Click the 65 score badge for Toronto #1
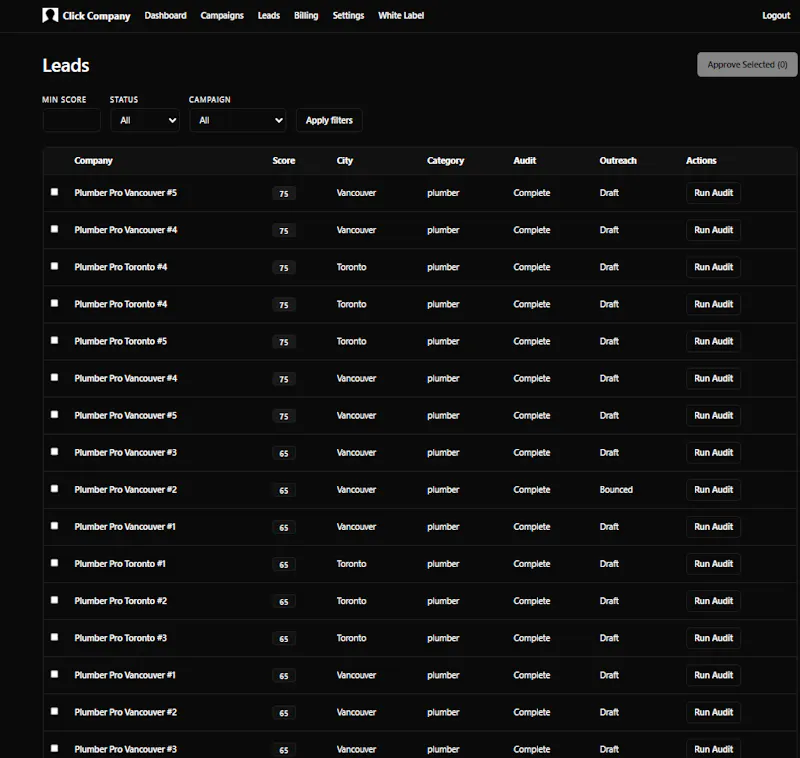Image resolution: width=800 pixels, height=758 pixels. [x=284, y=564]
